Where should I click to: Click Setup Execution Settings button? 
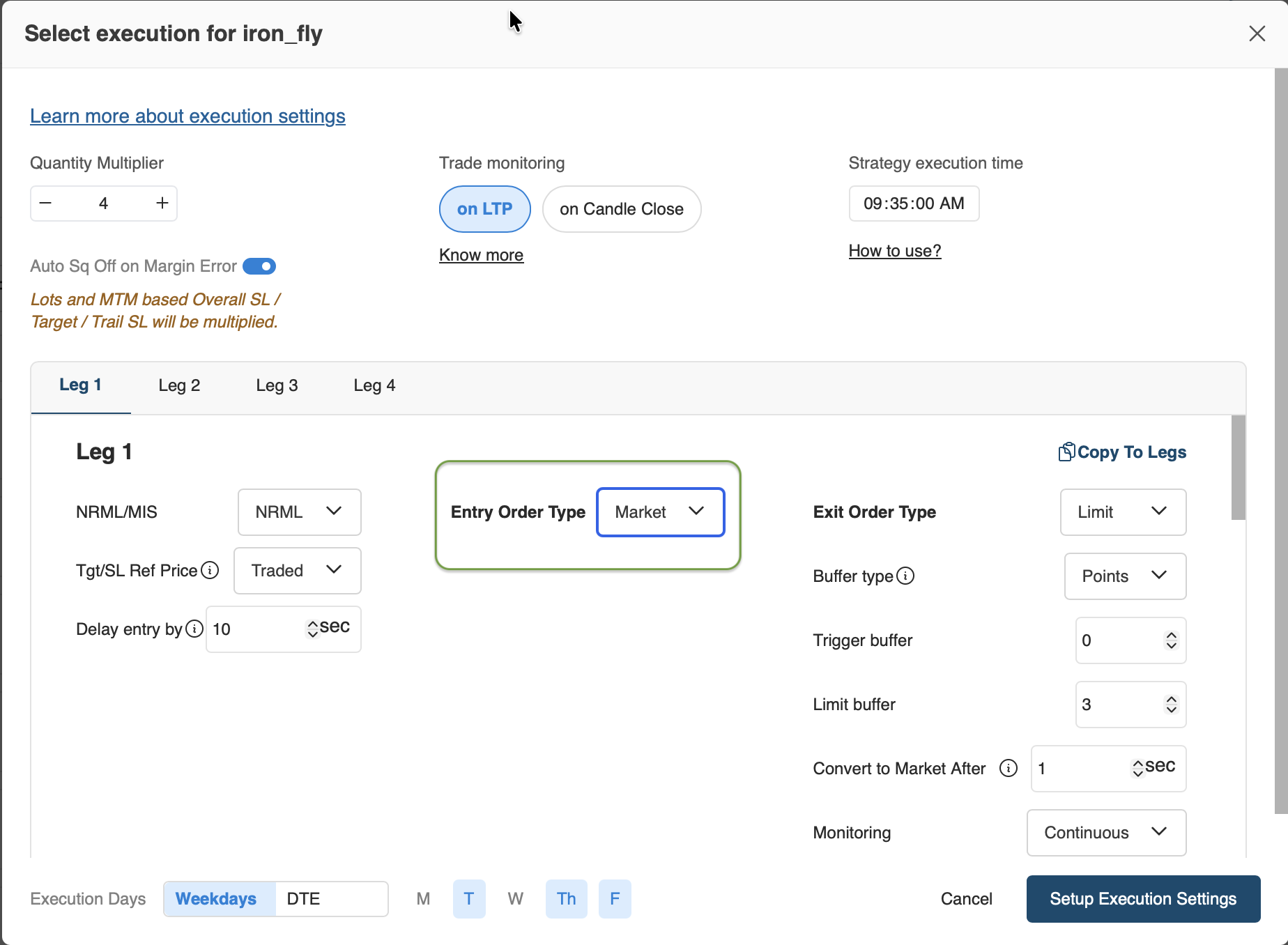click(x=1143, y=899)
